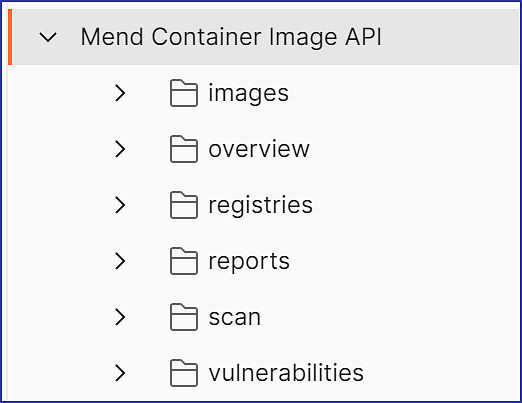Expand the overview folder chevron
This screenshot has width=522, height=403.
[x=120, y=149]
